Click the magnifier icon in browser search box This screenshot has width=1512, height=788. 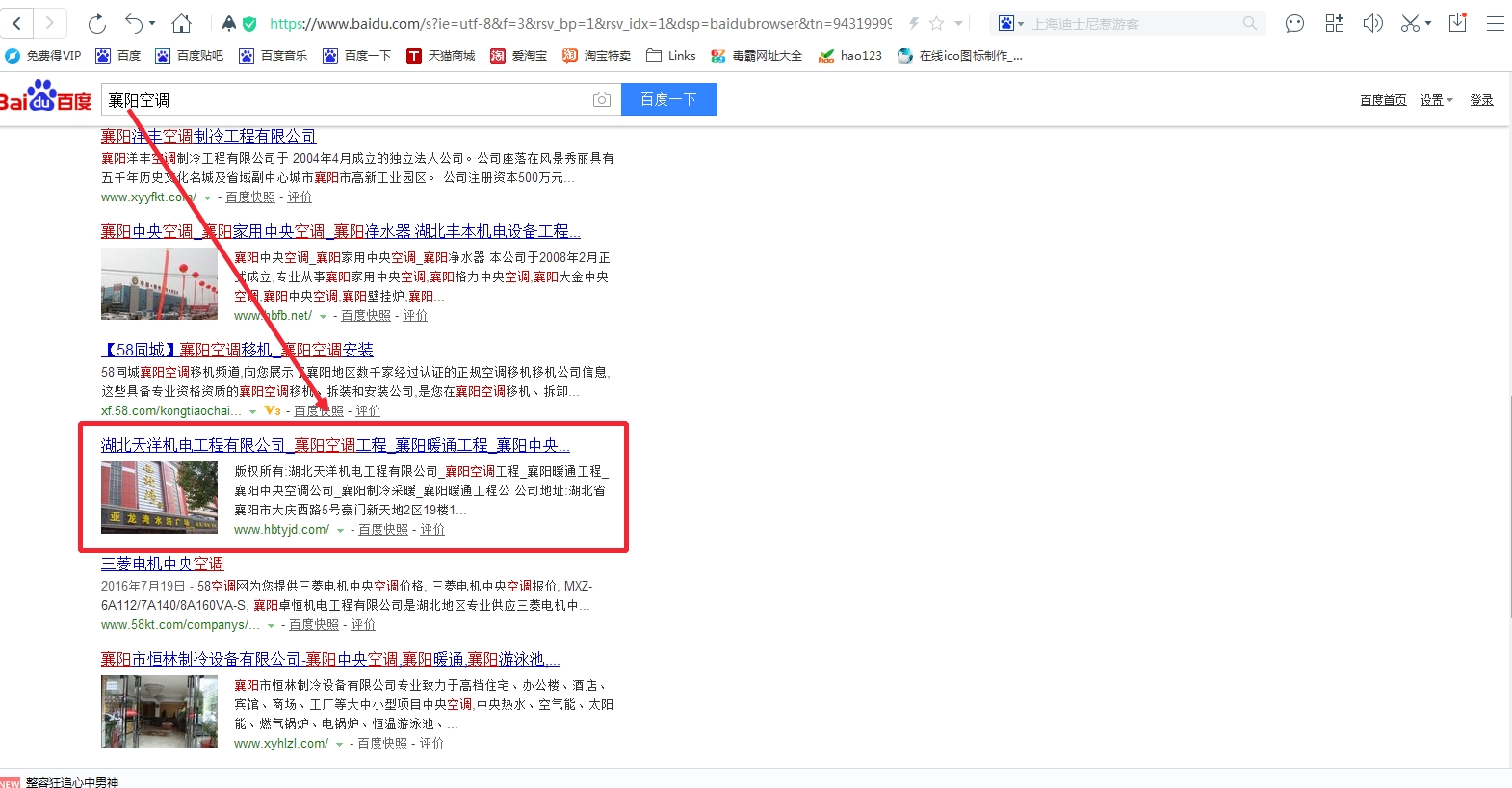[x=1249, y=23]
